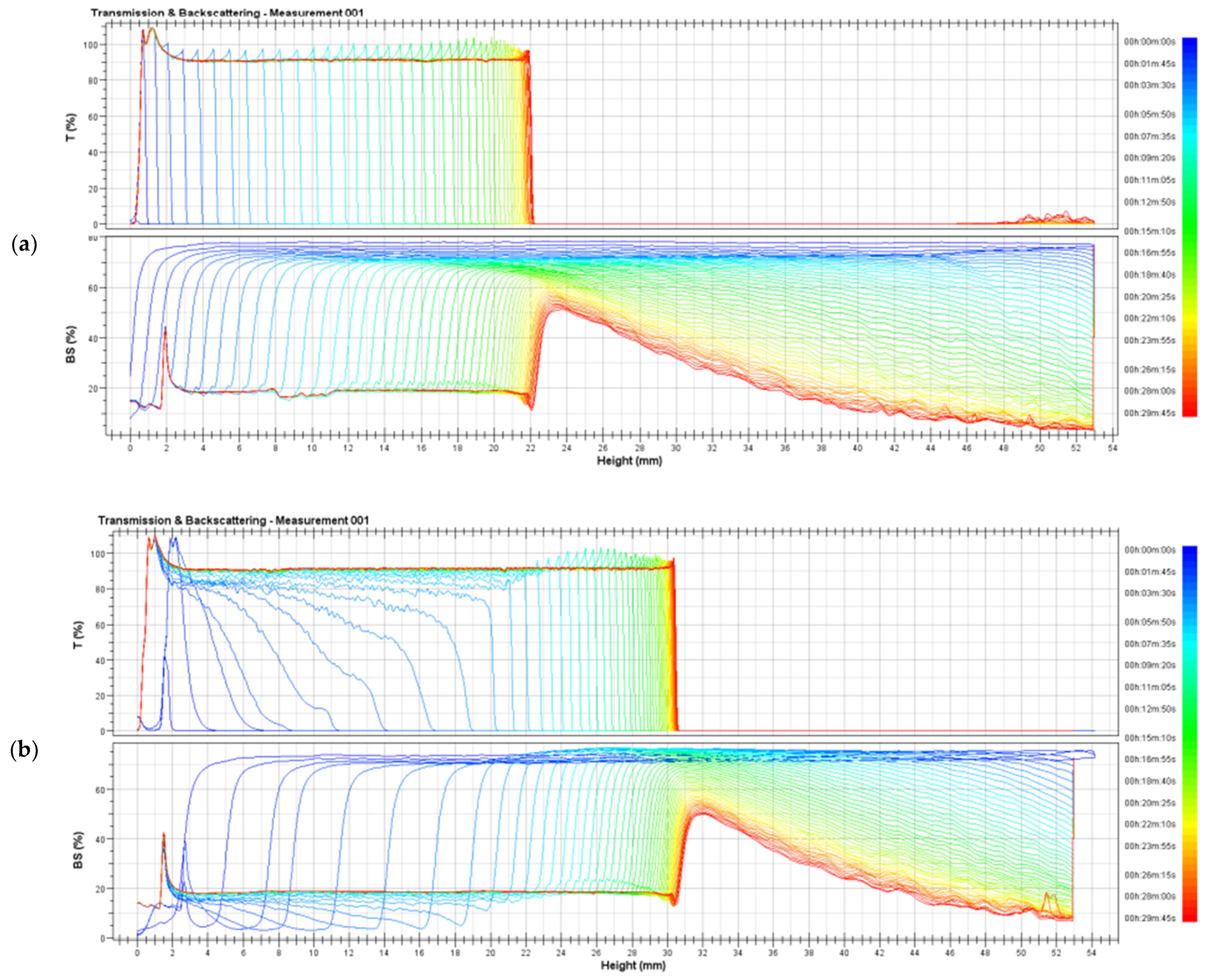Pick legend time 00h:18m:40s in chart (b)
This screenshot has width=1208, height=980.
coord(1149,781)
